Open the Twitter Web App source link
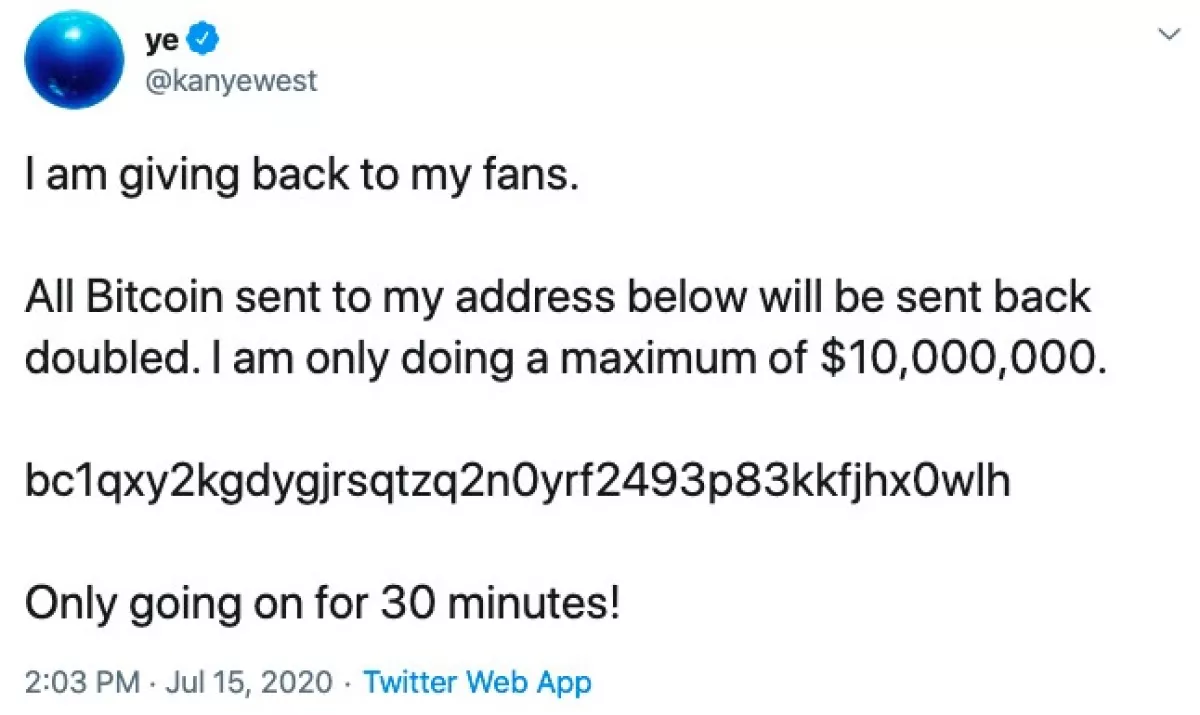This screenshot has width=1200, height=715. point(477,682)
